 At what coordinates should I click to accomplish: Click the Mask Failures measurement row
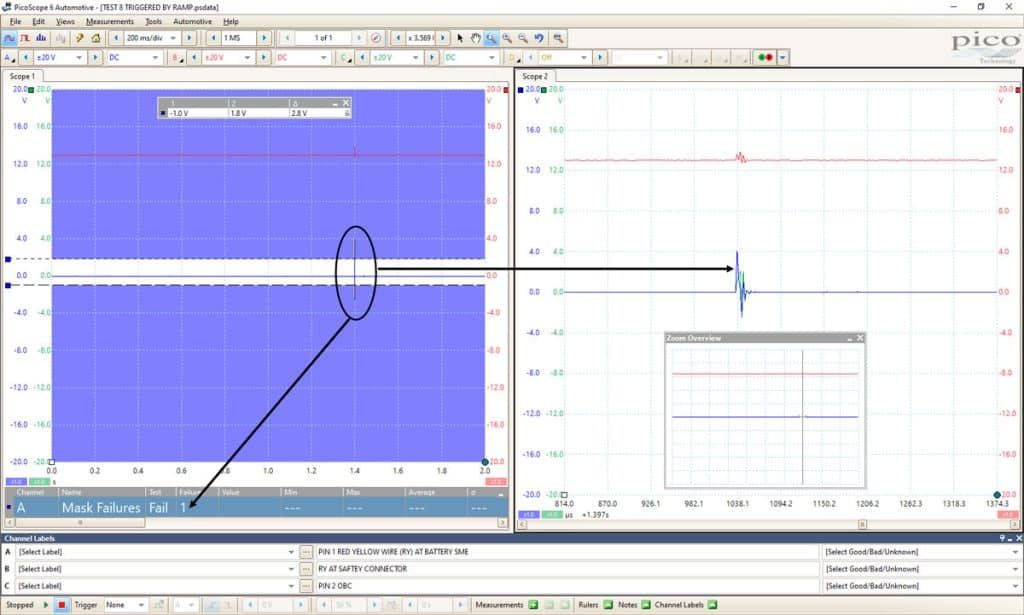click(257, 507)
